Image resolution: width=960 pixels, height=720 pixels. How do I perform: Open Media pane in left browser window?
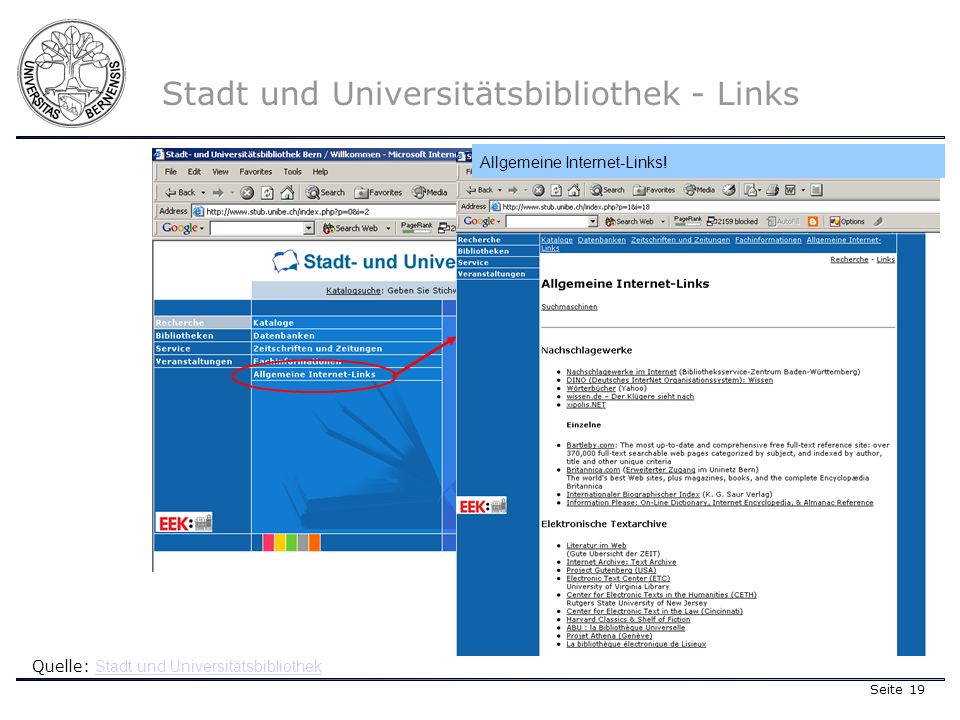[x=430, y=192]
